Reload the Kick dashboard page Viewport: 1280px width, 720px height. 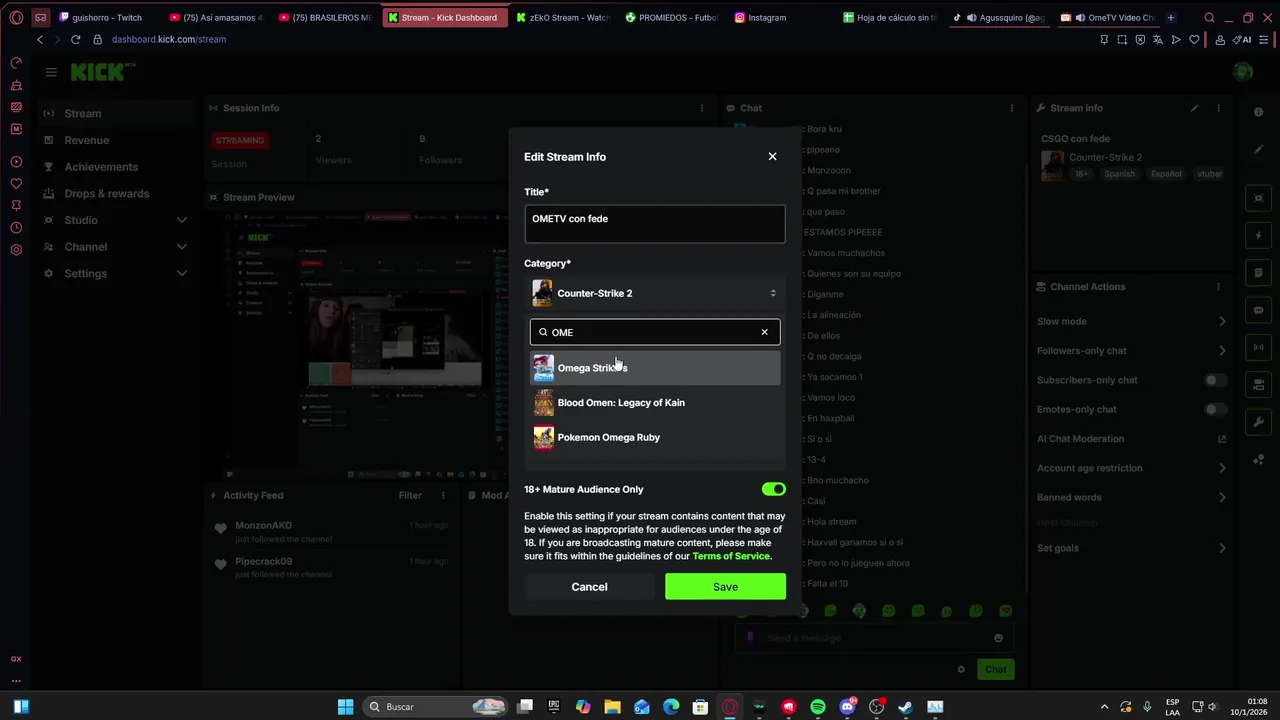(75, 39)
